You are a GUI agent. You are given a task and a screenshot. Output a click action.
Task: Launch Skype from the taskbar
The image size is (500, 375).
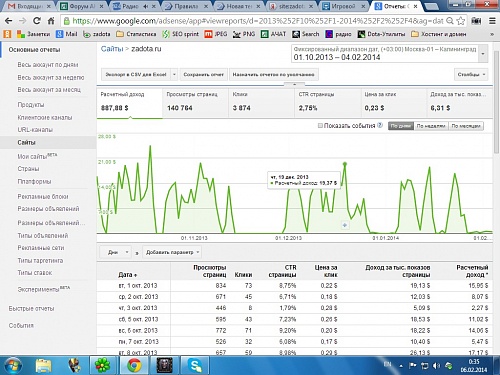coord(196,365)
